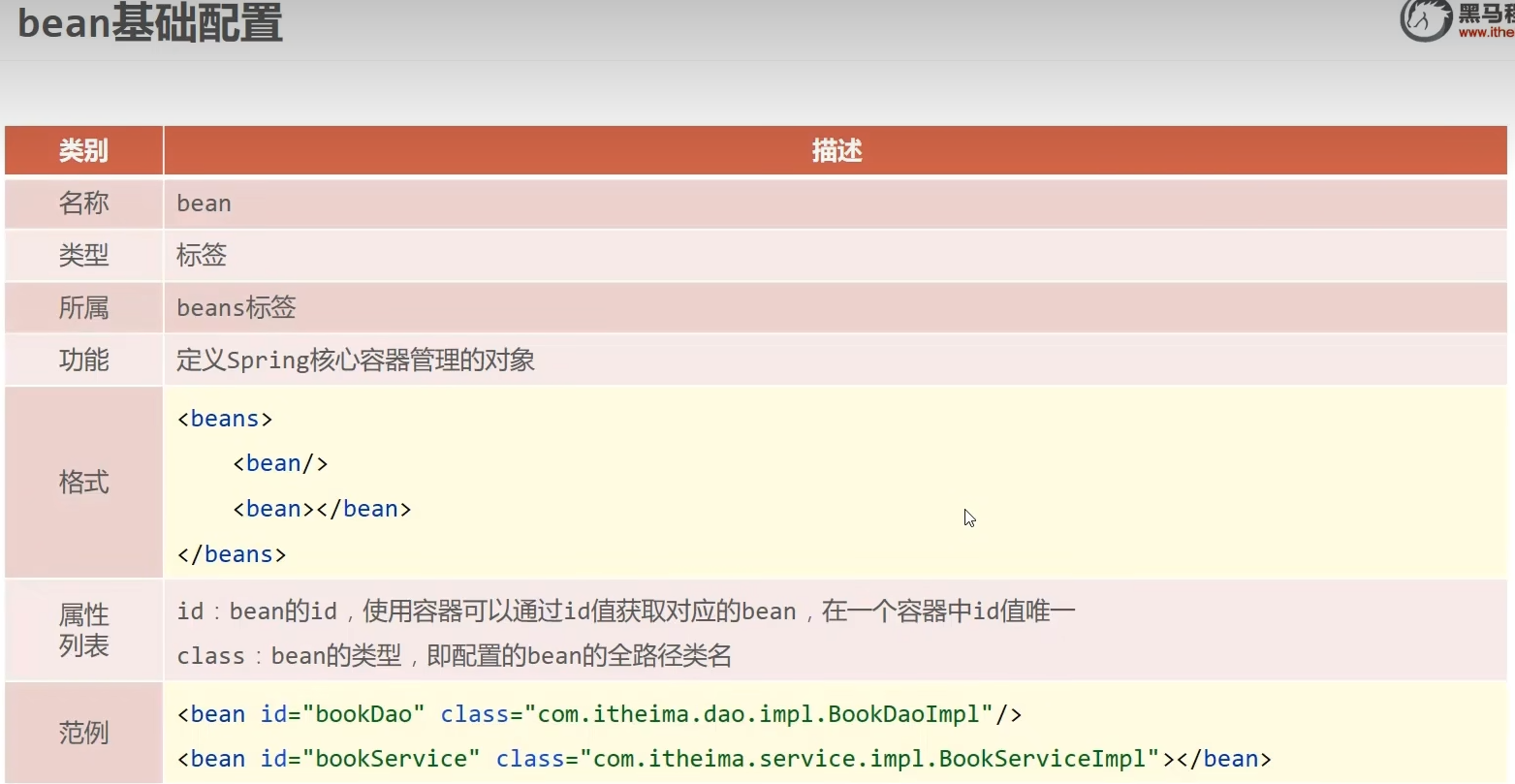Select the "格式" row label
This screenshot has width=1515, height=784.
point(83,482)
